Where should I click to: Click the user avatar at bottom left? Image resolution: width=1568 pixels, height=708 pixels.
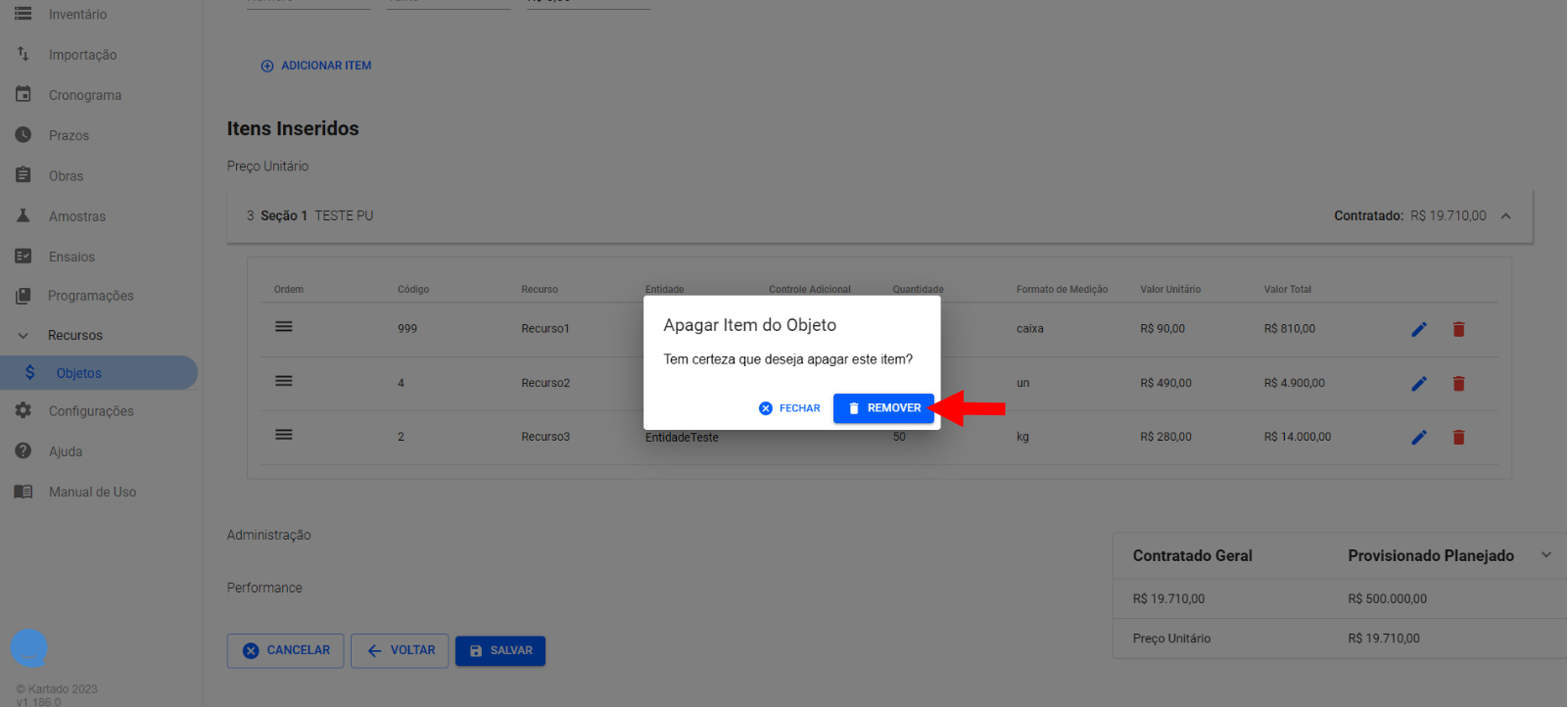(28, 647)
